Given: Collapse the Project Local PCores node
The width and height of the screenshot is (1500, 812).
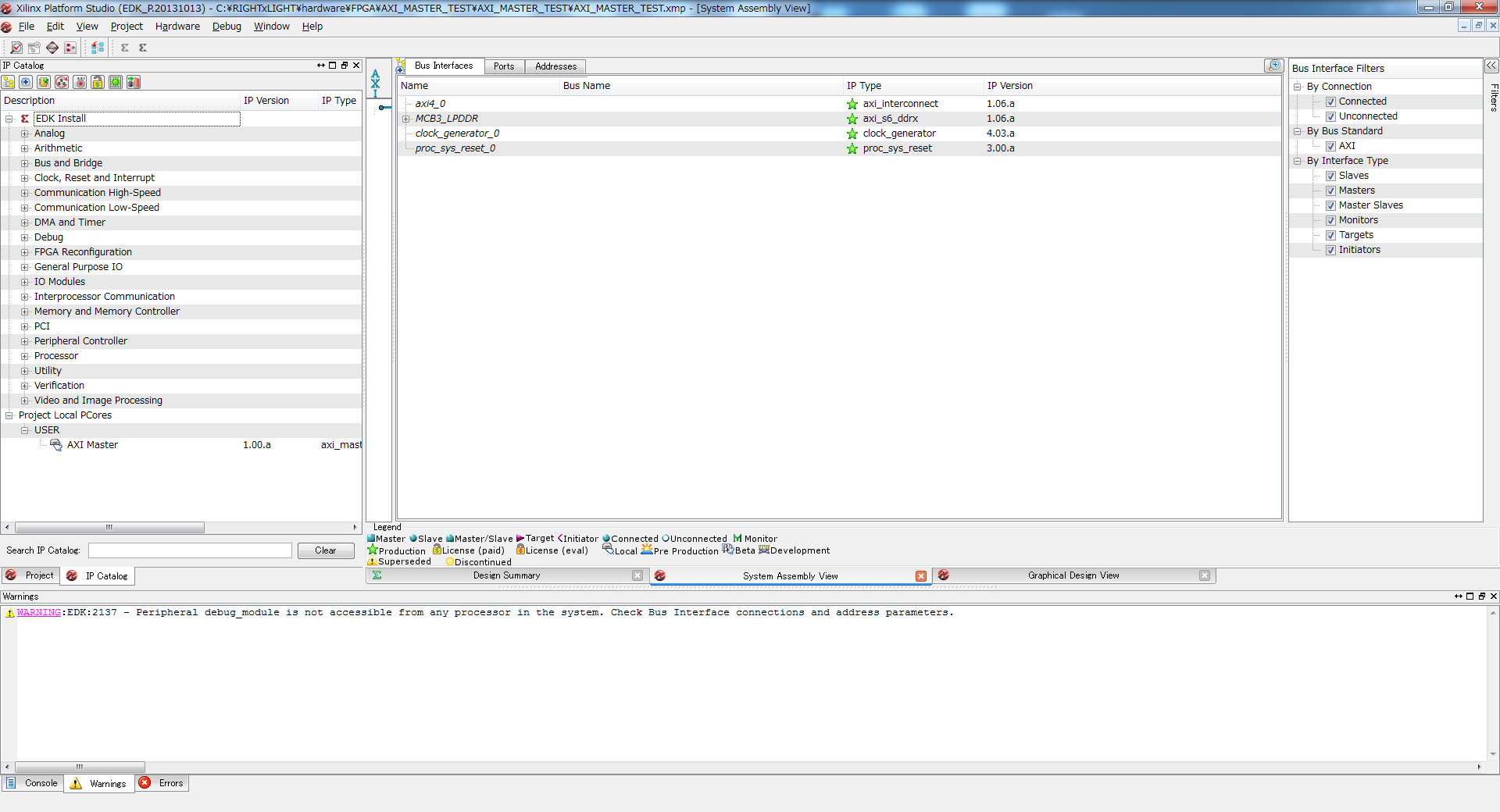Looking at the screenshot, I should 9,416.
